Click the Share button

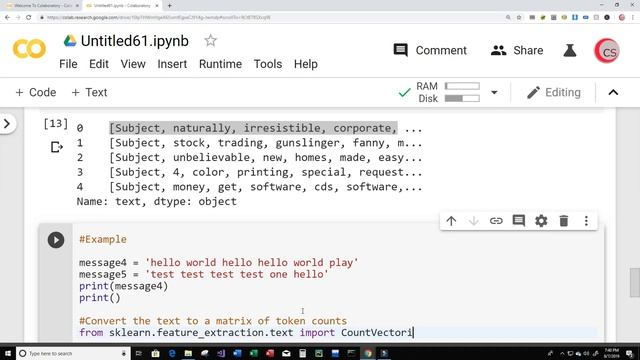pos(517,50)
